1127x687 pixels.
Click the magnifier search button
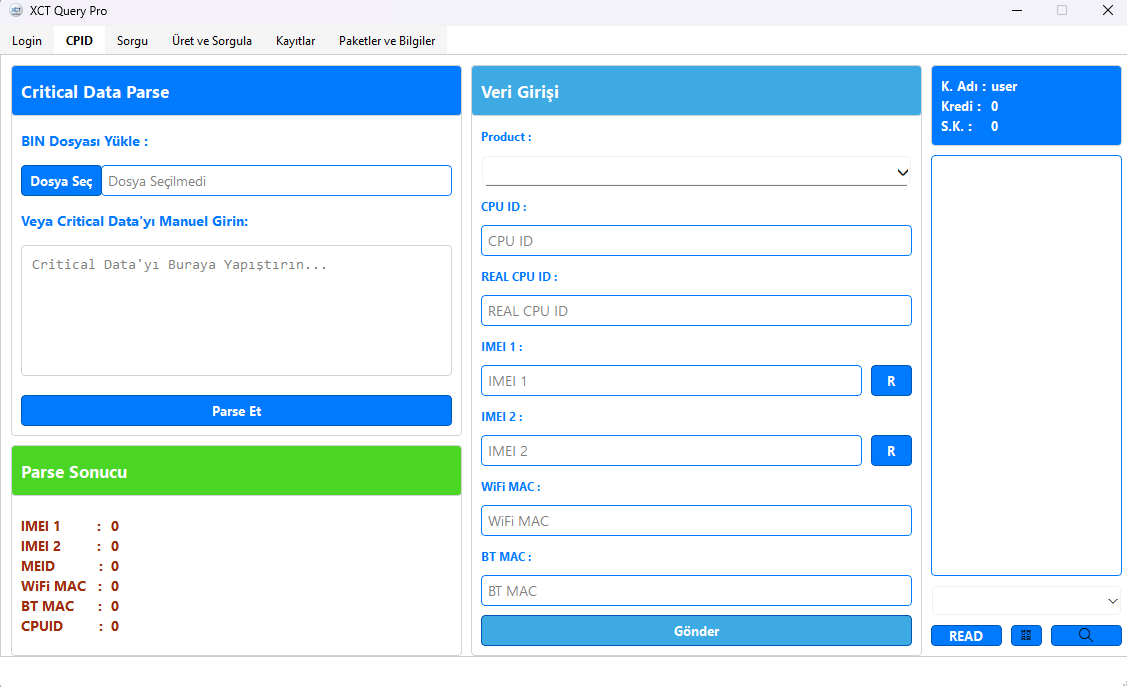coord(1085,636)
